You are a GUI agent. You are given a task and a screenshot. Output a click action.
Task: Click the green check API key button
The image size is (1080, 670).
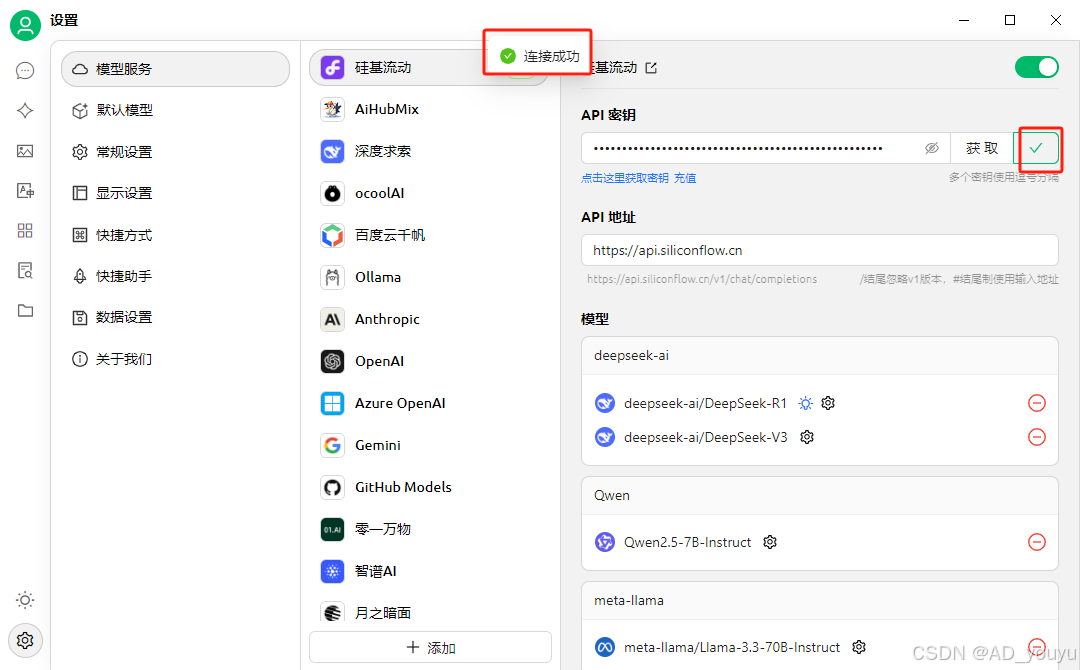tap(1036, 148)
